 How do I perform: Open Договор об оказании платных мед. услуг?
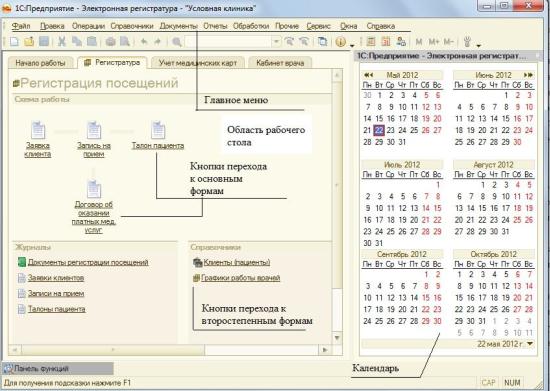point(94,217)
